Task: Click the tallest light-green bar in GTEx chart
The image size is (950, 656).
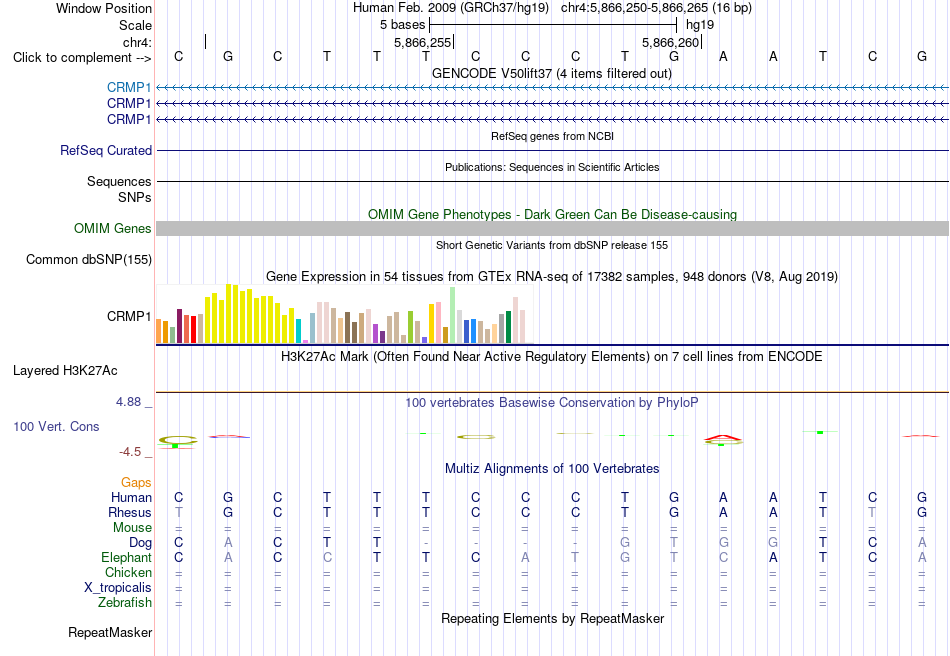Action: pyautogui.click(x=453, y=315)
